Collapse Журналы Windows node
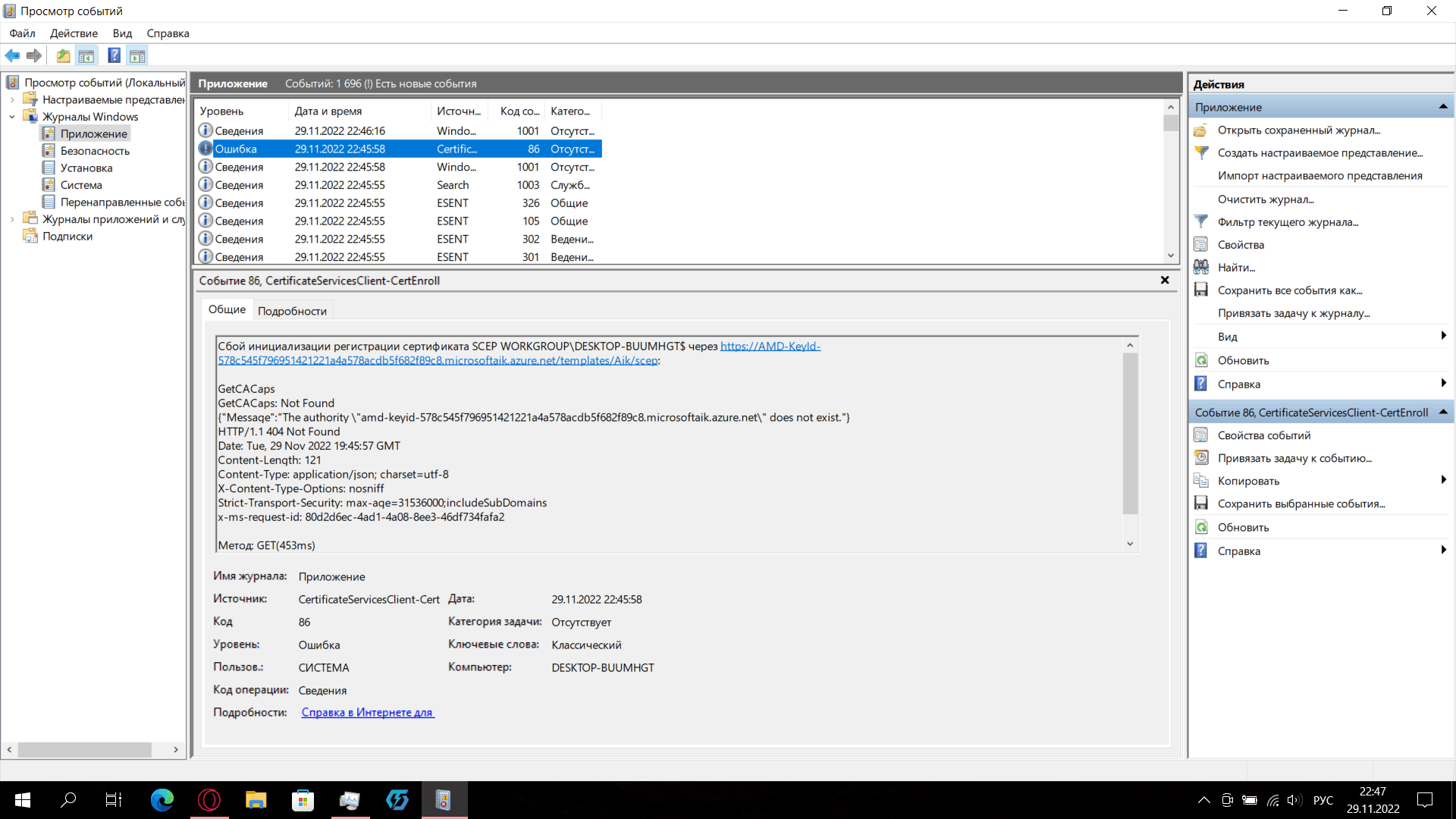Viewport: 1456px width, 819px height. pos(12,117)
